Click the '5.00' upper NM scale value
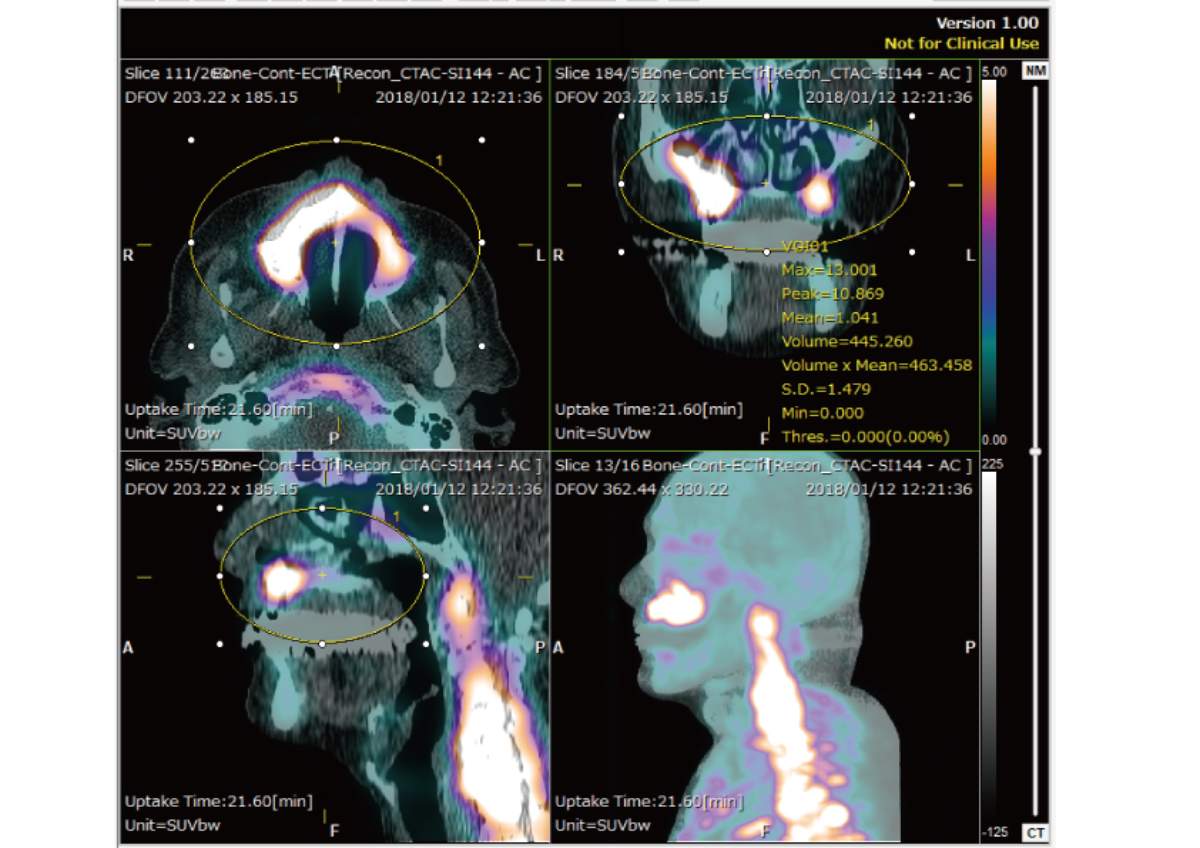 coord(994,73)
